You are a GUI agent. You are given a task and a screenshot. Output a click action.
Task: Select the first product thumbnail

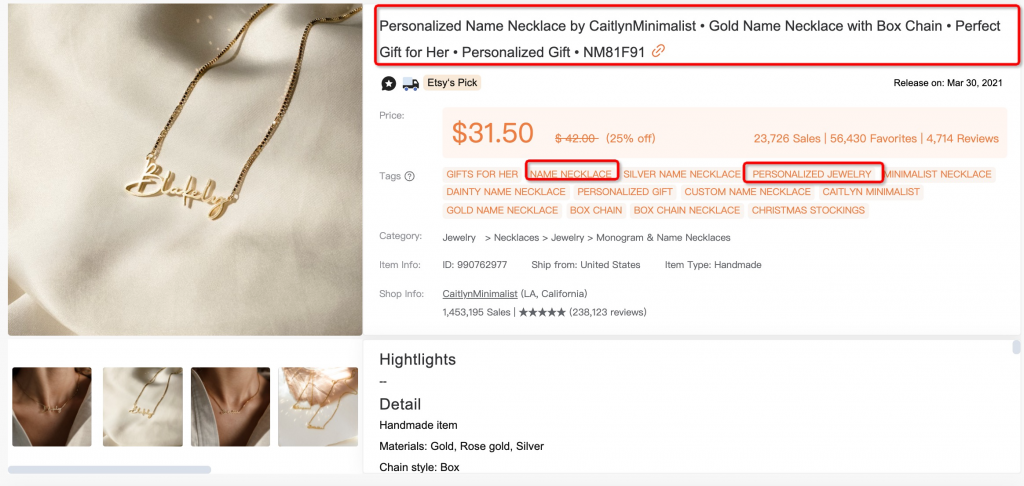tap(52, 407)
